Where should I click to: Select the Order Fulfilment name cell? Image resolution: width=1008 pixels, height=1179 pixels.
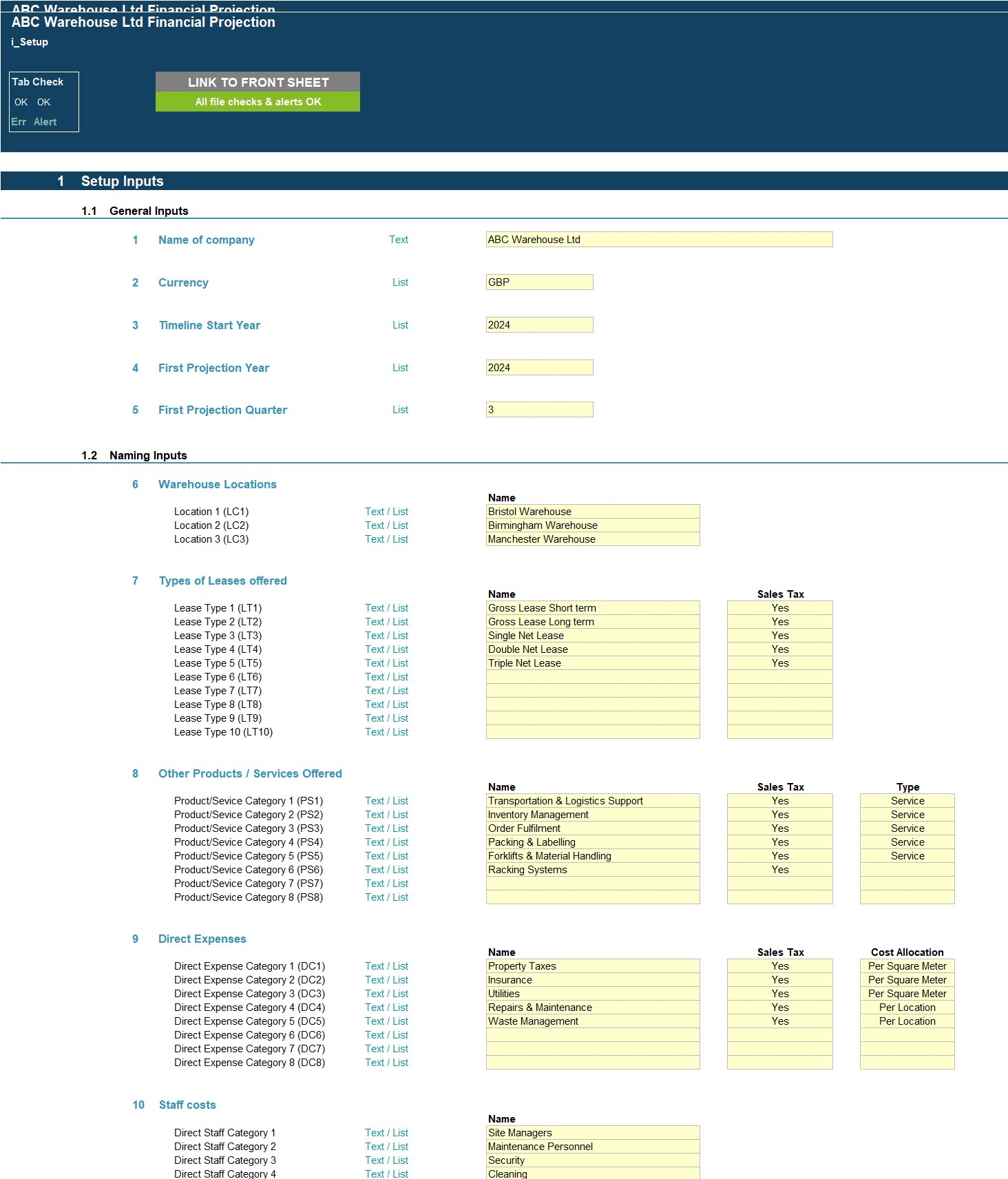[x=593, y=828]
